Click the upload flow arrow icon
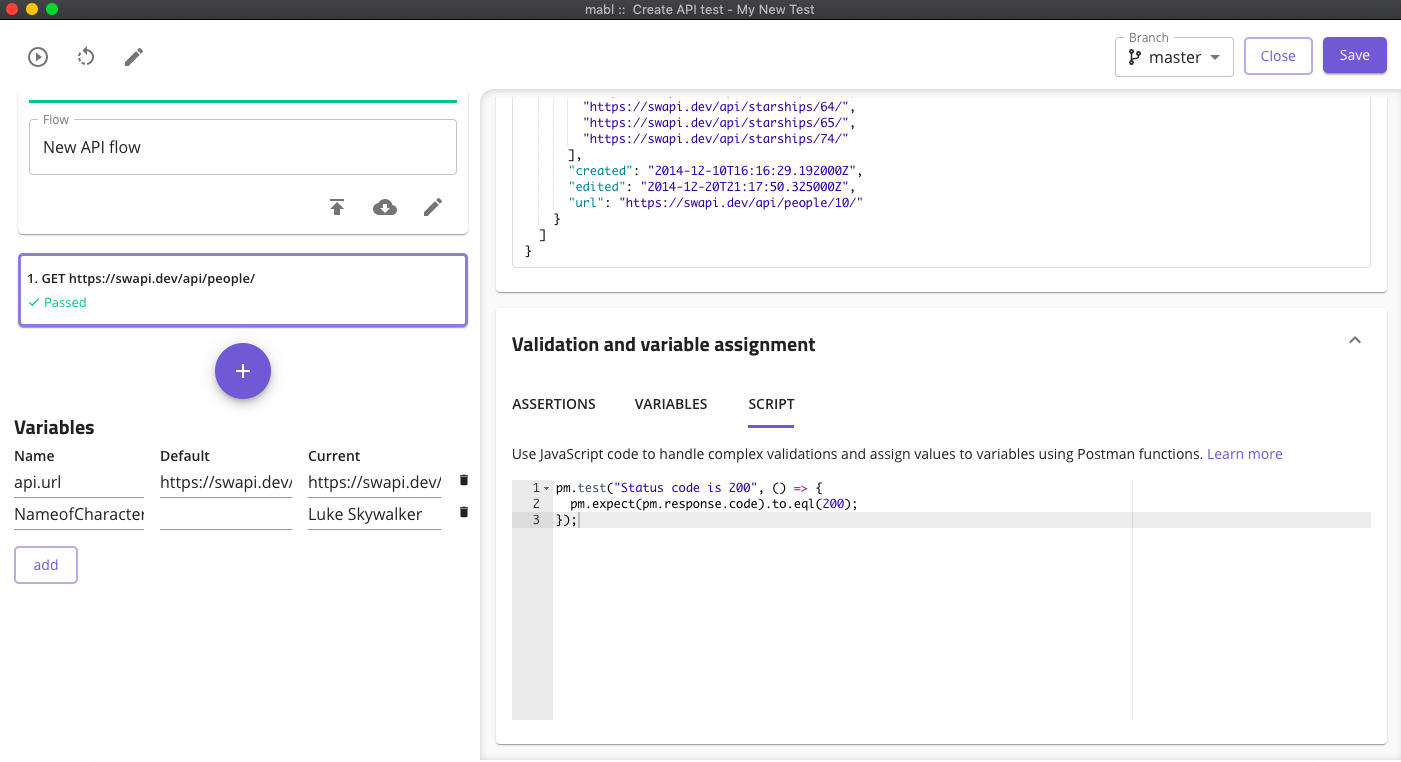 click(x=337, y=207)
